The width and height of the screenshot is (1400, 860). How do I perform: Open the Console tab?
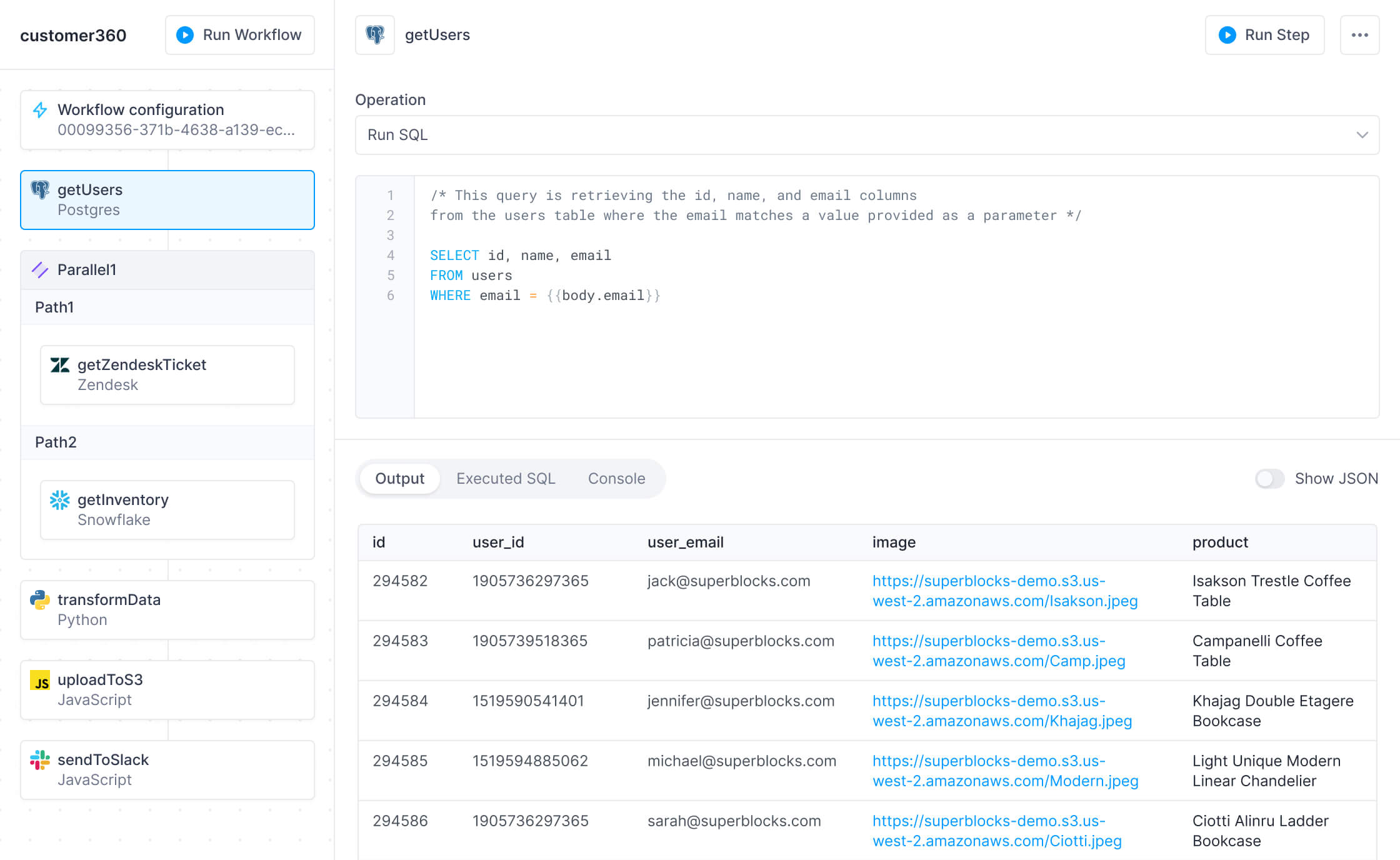pos(616,479)
